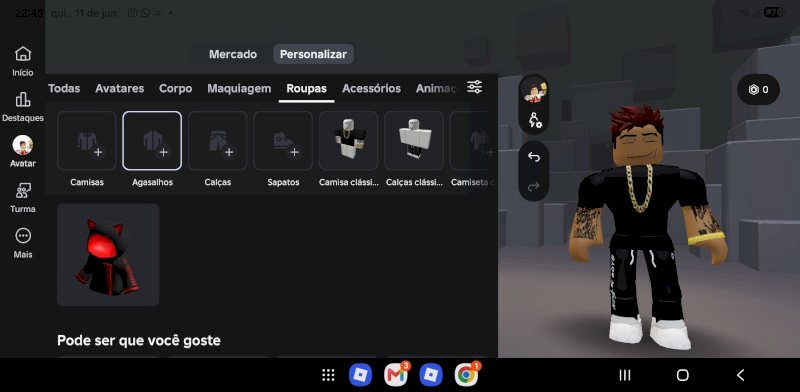Open the avatar body settings icon

coord(534,120)
